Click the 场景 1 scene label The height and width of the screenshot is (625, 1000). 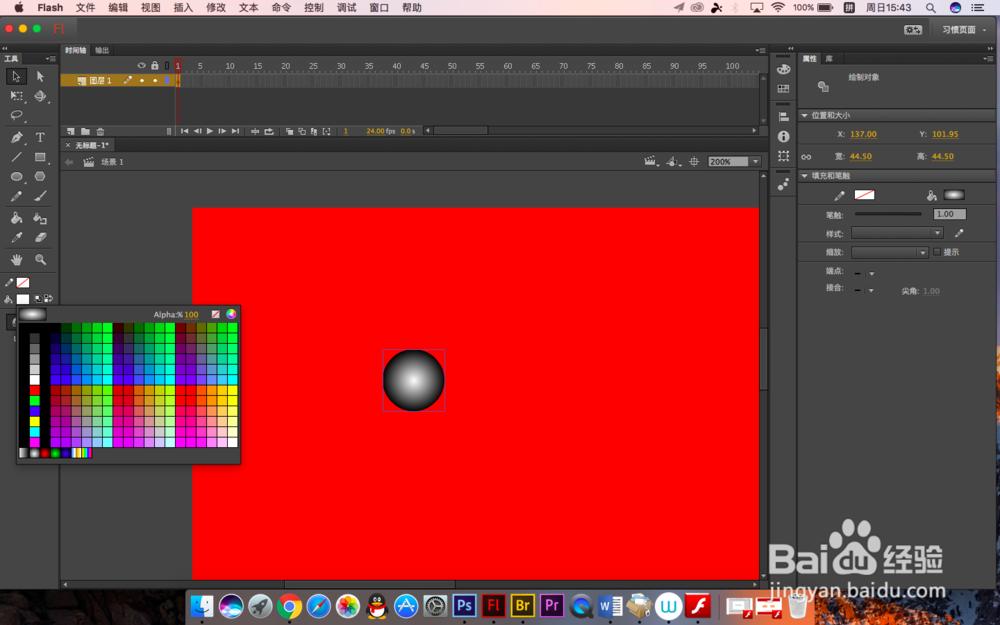click(x=112, y=162)
